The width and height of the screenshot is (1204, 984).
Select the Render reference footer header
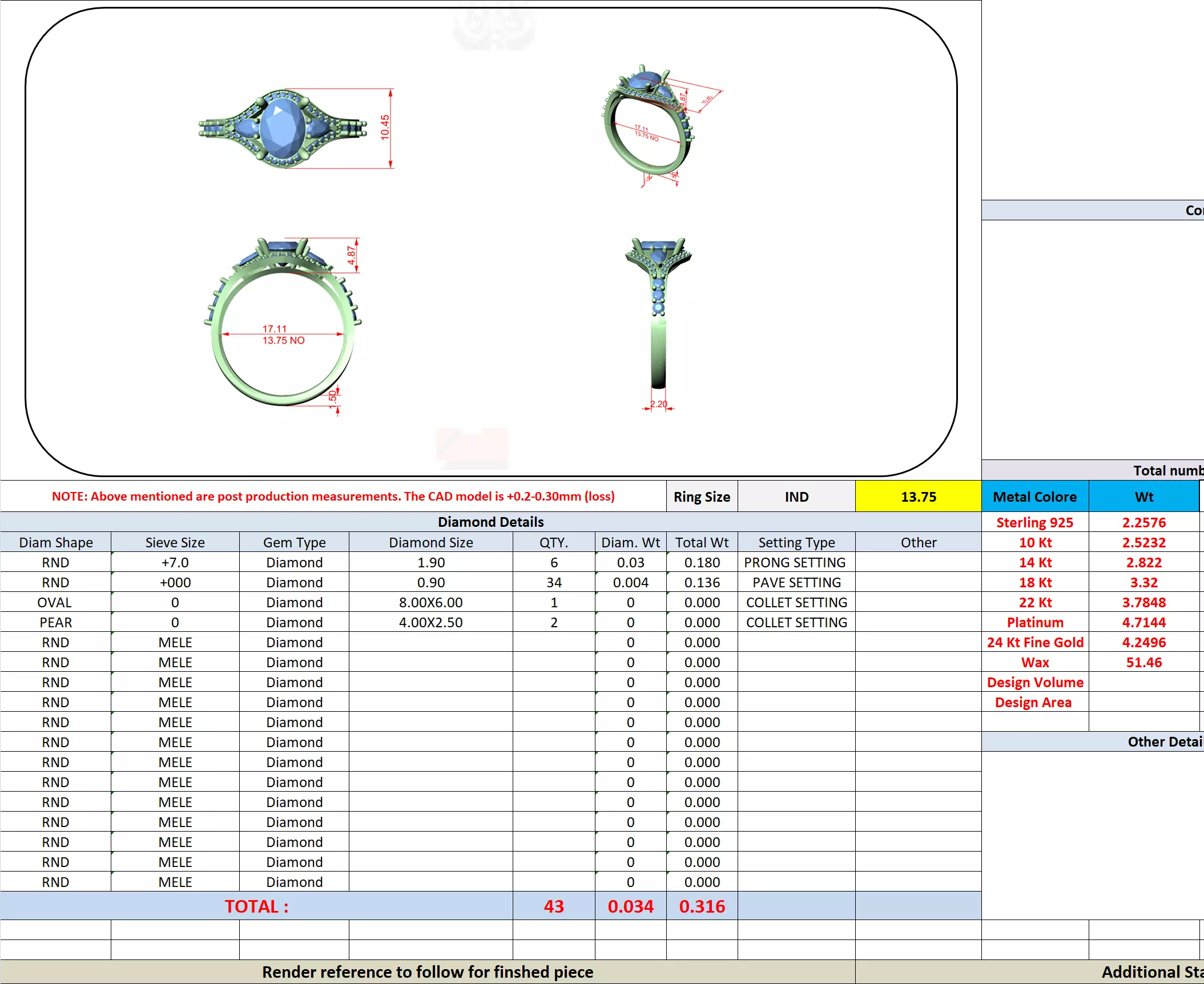427,971
